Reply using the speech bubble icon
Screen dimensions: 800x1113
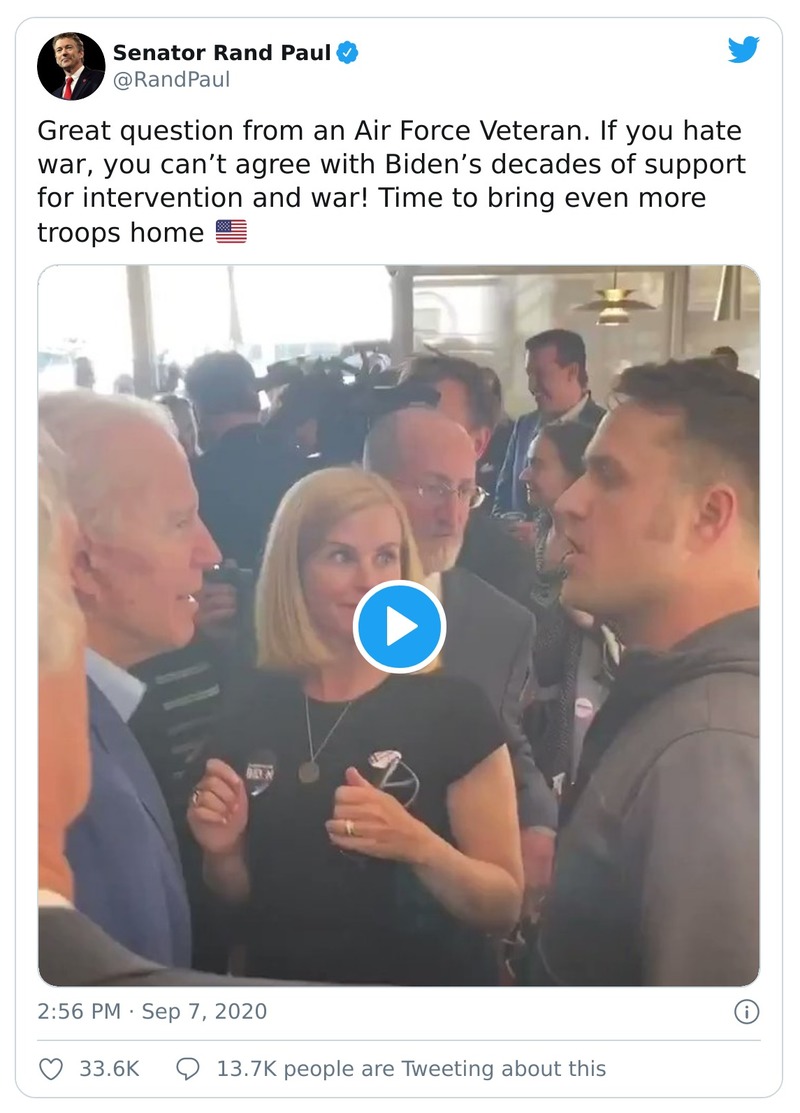pyautogui.click(x=187, y=1068)
